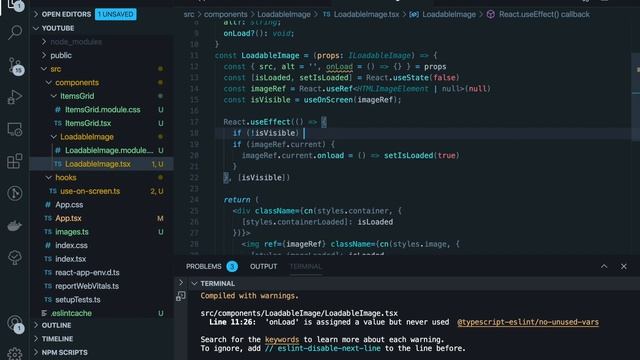640x360 pixels.
Task: Collapse the Terminal group header
Action: pos(195,283)
